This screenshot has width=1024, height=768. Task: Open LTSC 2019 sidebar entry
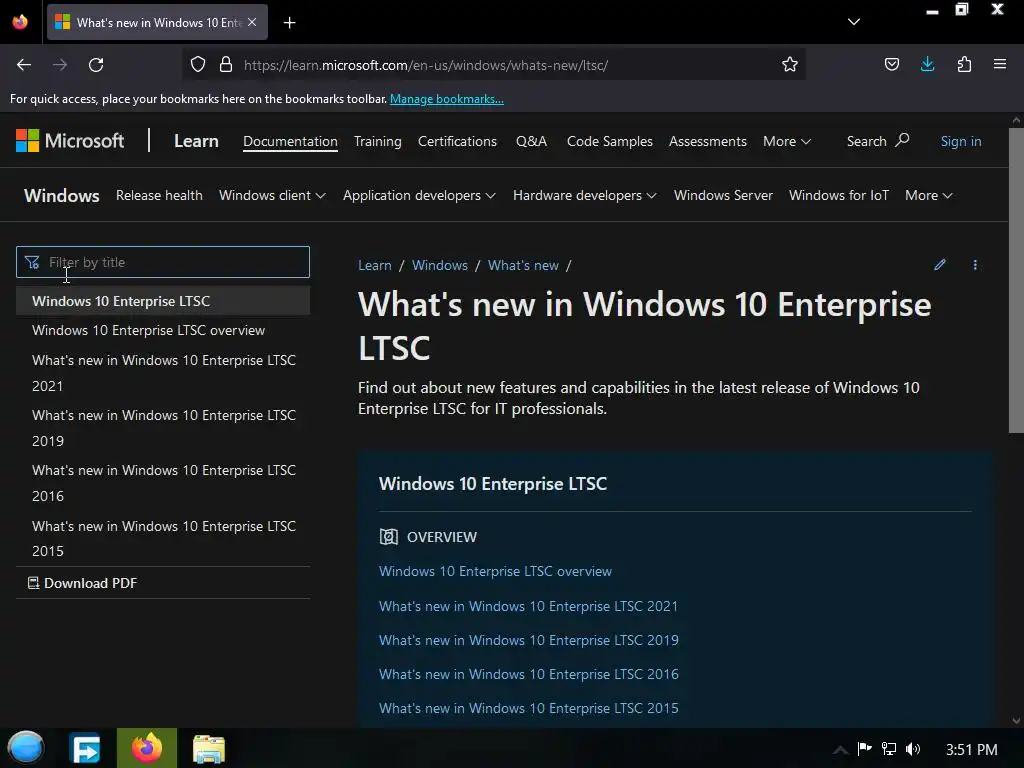[164, 428]
